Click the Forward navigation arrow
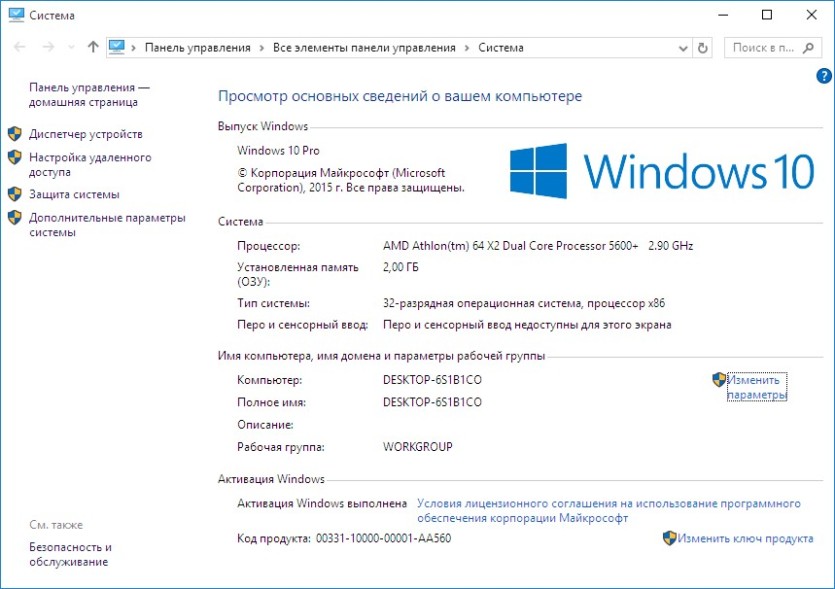 pyautogui.click(x=48, y=47)
